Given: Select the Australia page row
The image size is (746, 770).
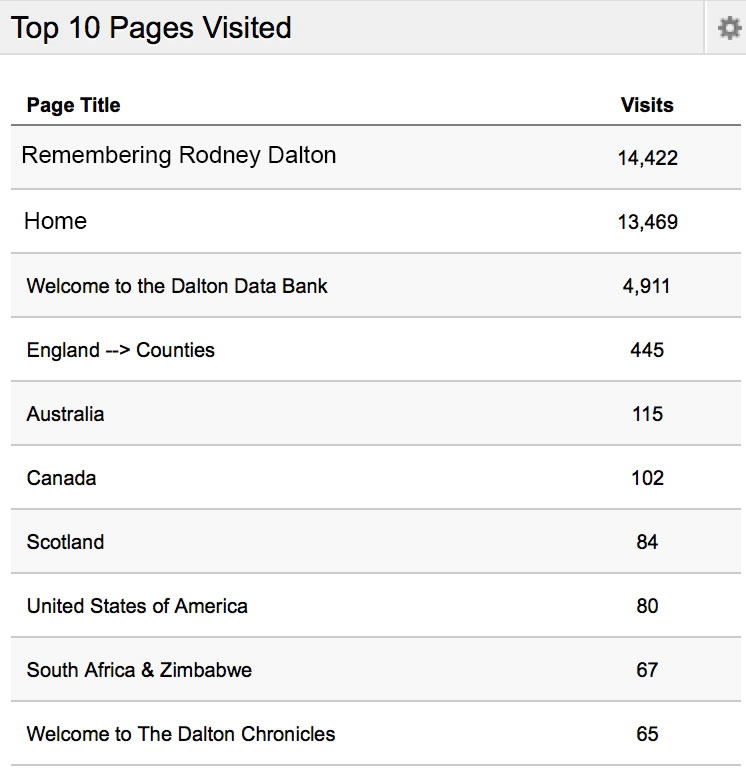Looking at the screenshot, I should point(65,414).
